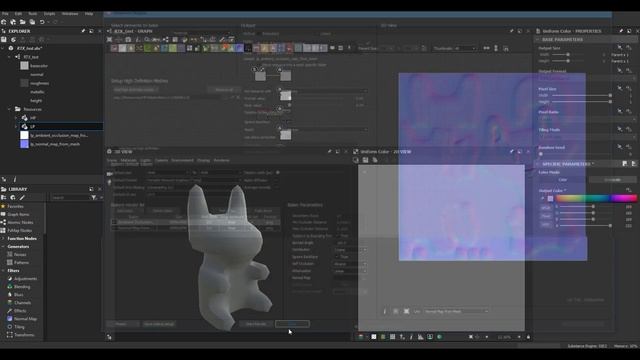This screenshot has height=360, width=640.
Task: Click the refresh icon in Explorer toolbar
Action: click(x=13, y=40)
